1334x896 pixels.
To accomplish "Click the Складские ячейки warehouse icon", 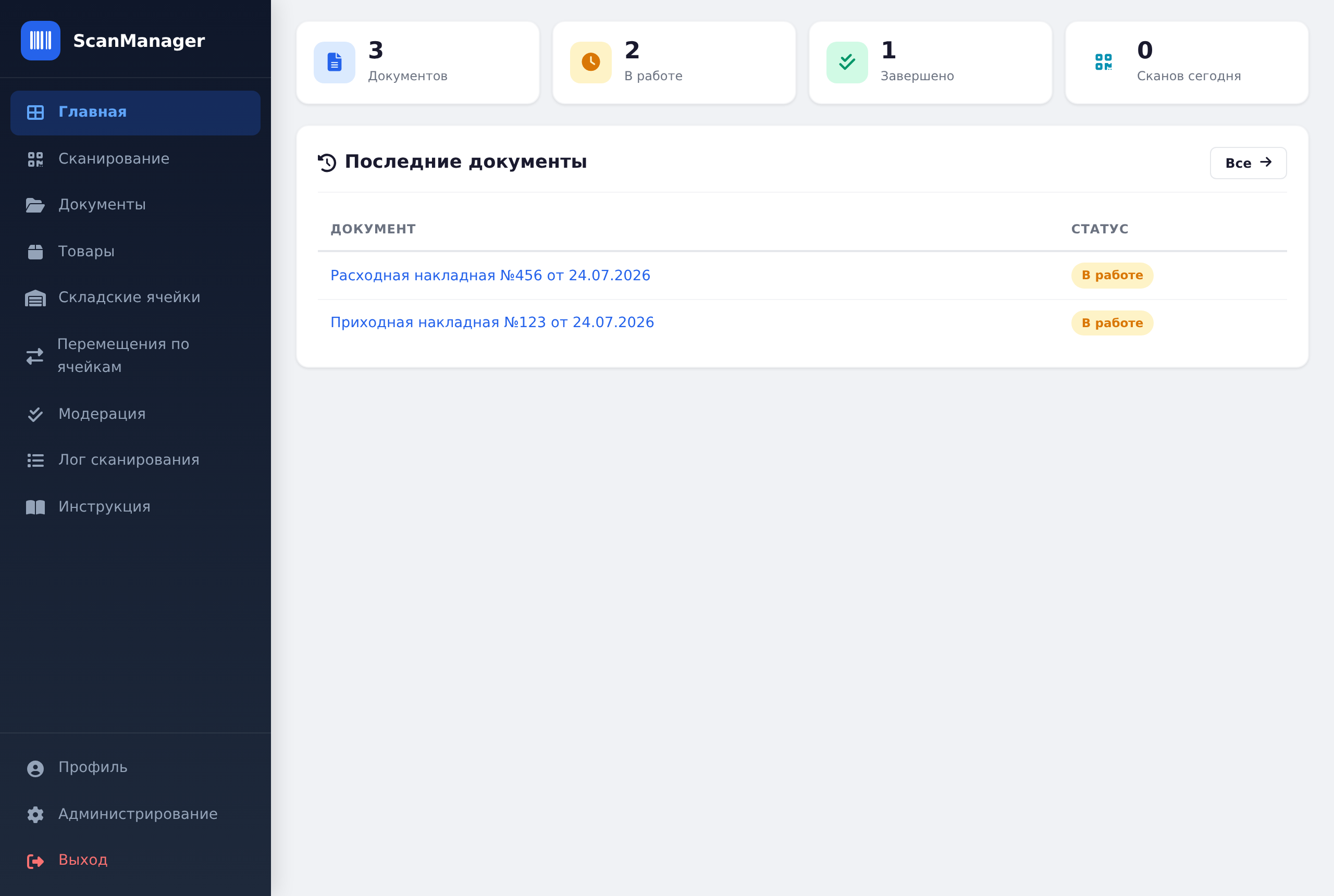I will coord(35,298).
